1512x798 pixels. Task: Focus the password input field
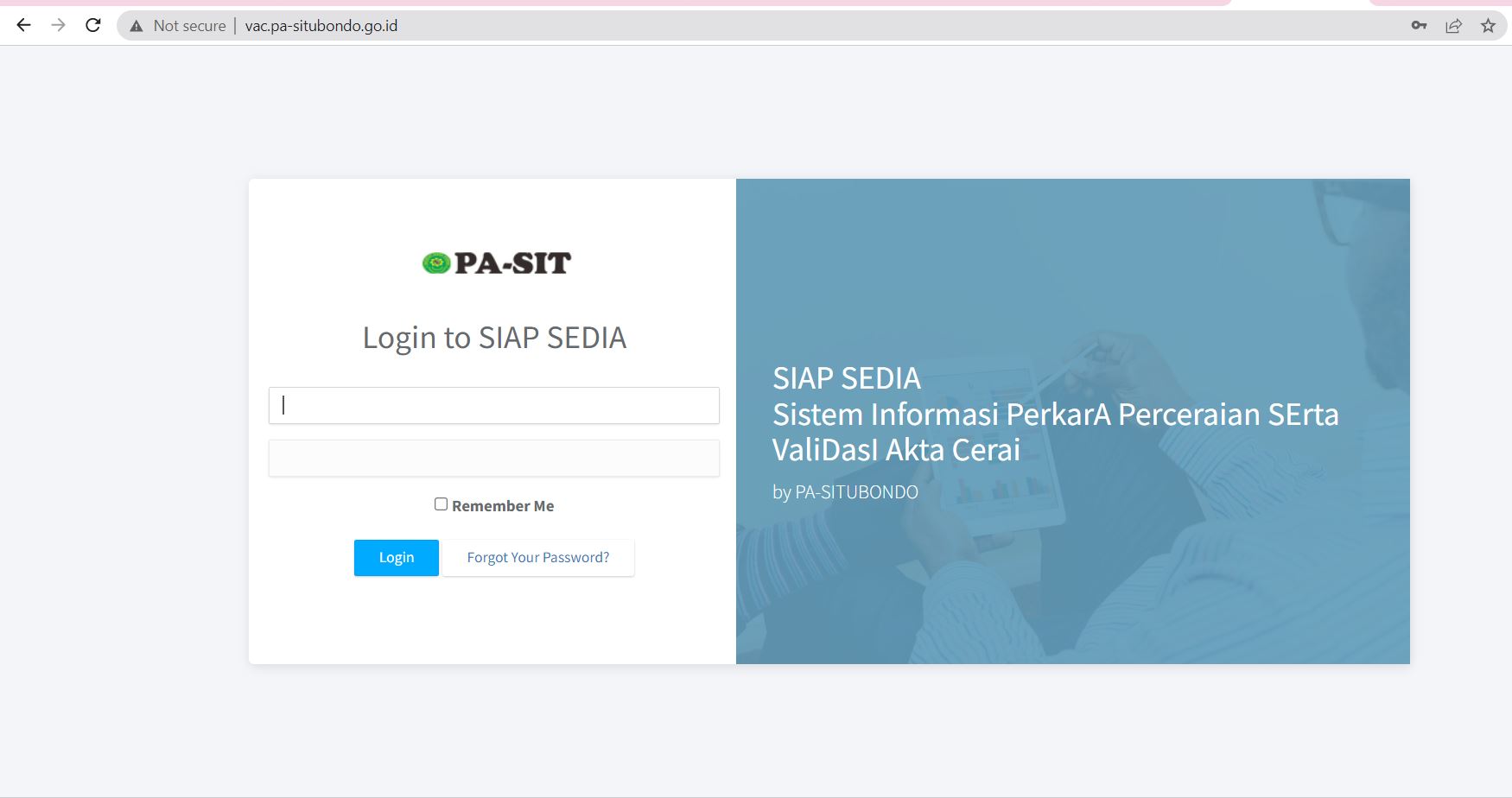(x=493, y=458)
